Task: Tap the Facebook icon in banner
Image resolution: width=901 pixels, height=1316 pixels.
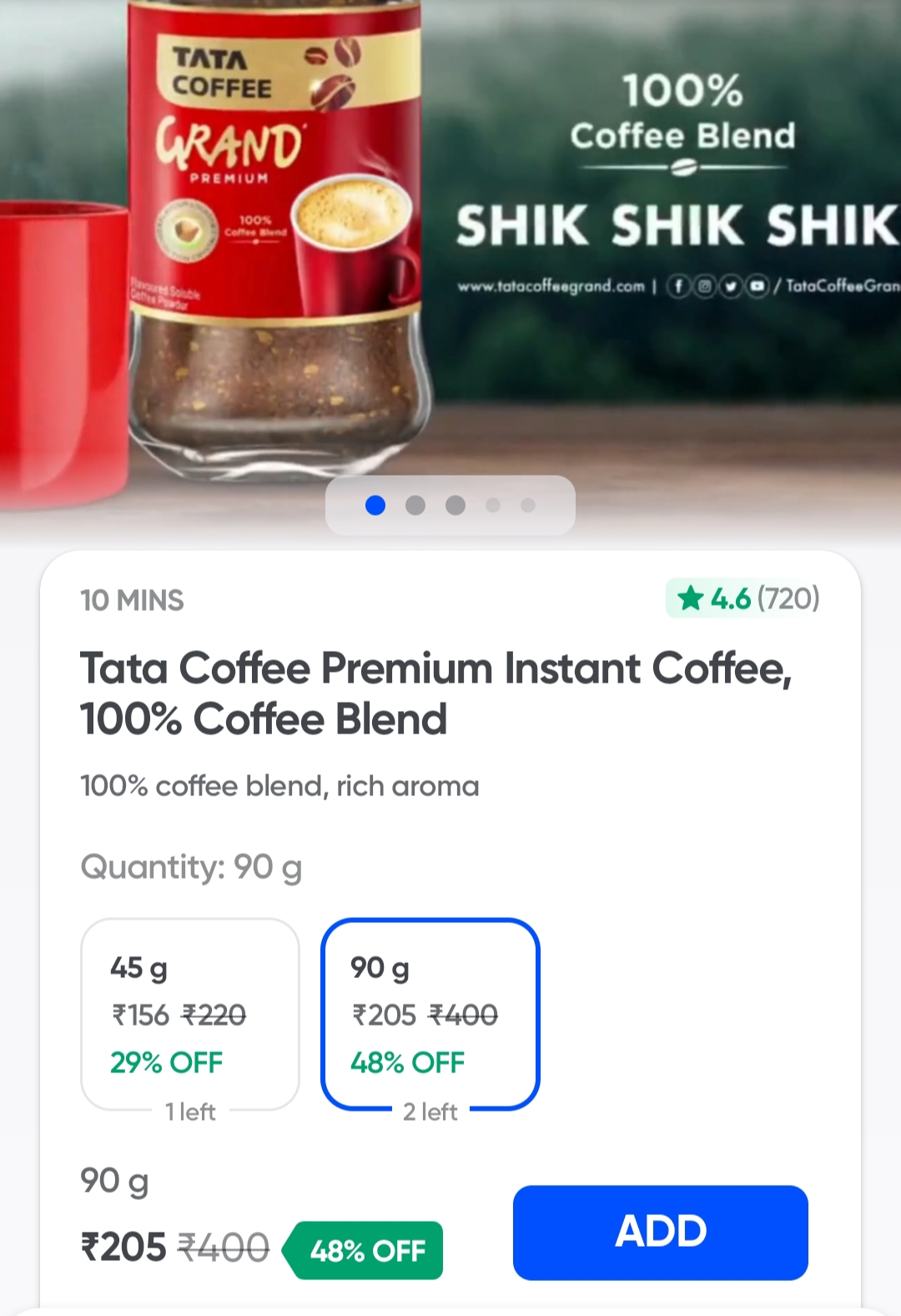Action: tap(678, 286)
